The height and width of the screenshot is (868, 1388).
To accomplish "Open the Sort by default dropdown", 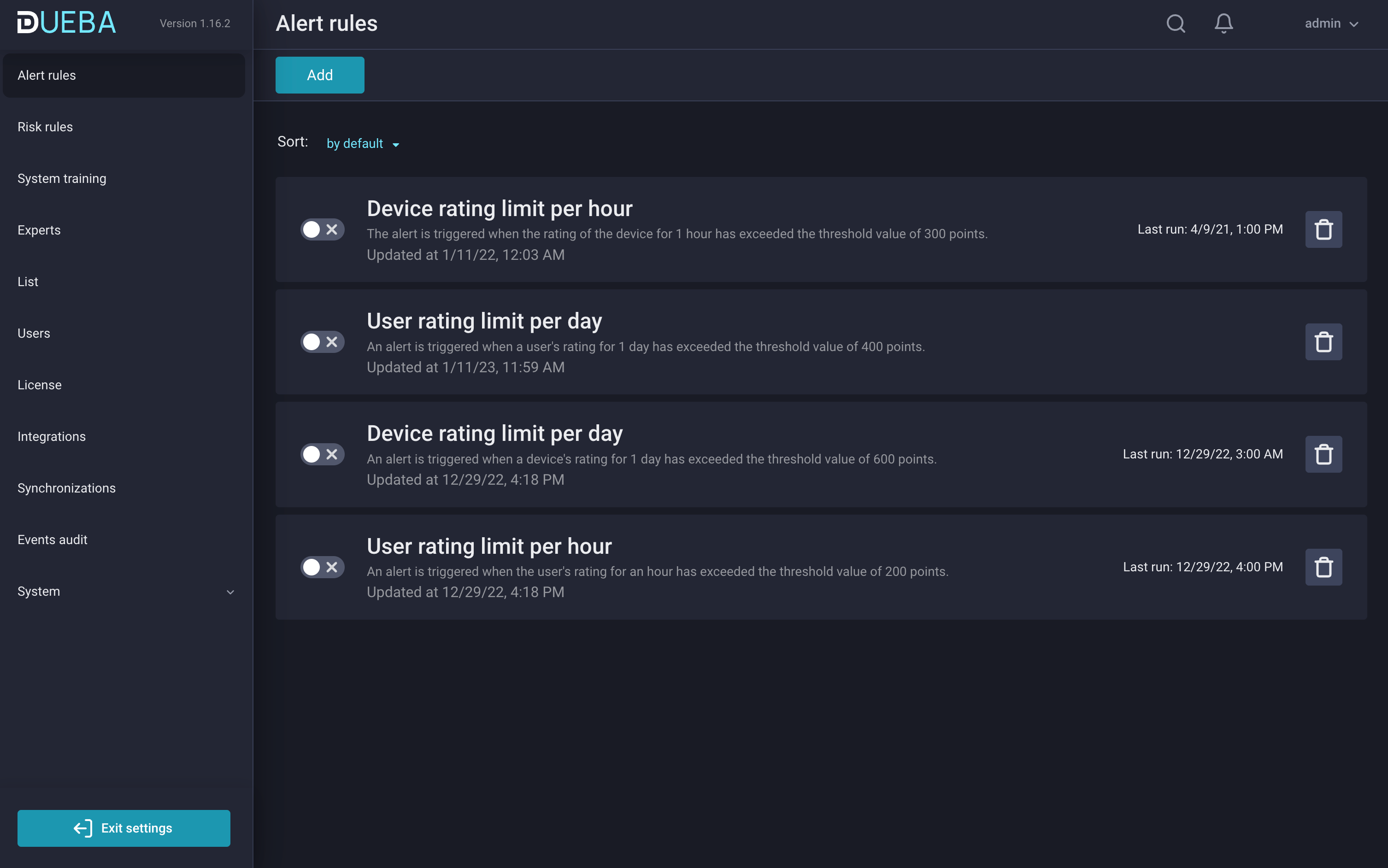I will 362,144.
